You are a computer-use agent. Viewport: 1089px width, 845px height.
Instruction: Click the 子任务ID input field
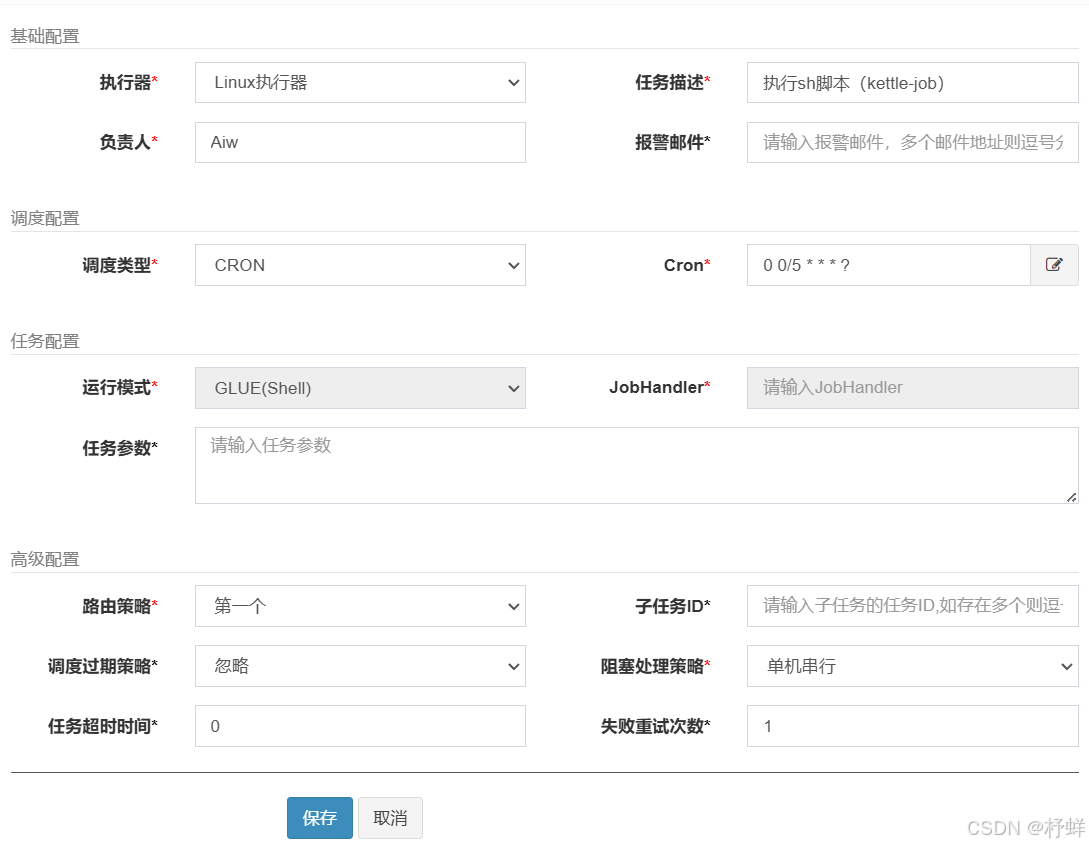click(x=913, y=606)
